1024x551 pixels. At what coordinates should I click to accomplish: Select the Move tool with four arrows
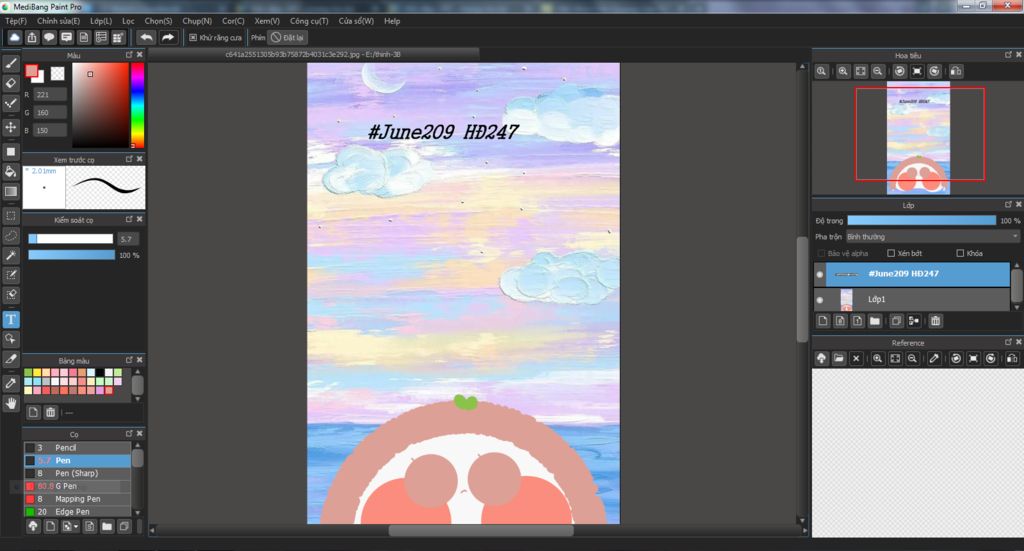tap(11, 127)
